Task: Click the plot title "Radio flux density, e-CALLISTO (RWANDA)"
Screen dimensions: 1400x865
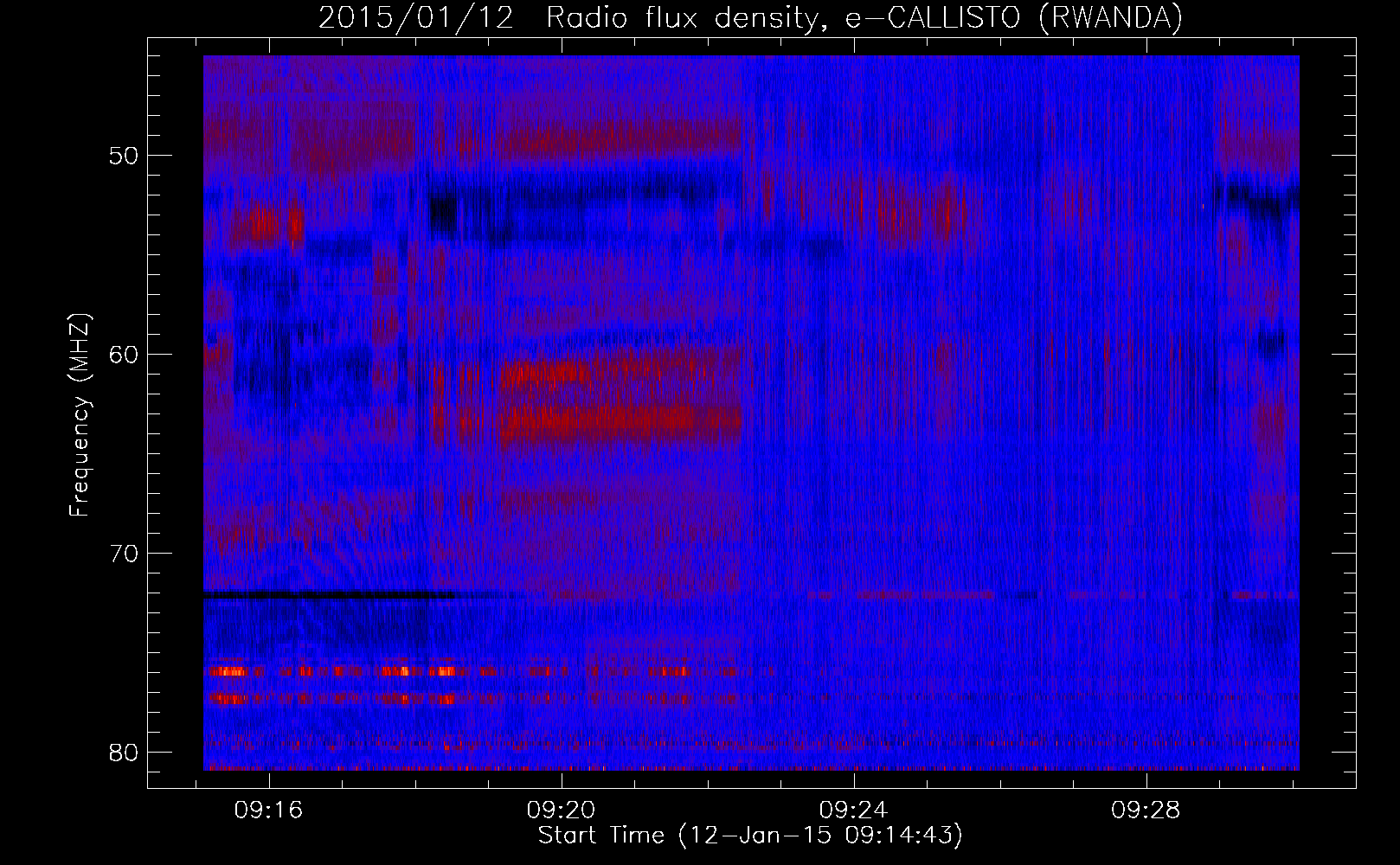Action: tap(864, 17)
